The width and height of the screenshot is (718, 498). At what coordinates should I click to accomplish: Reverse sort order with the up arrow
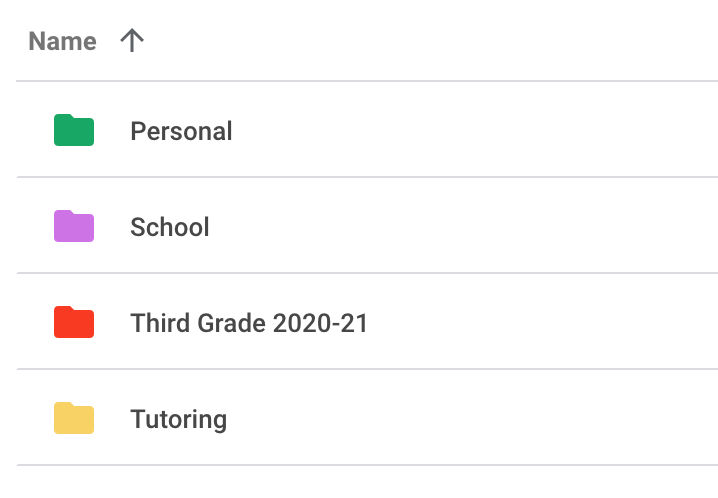[132, 41]
